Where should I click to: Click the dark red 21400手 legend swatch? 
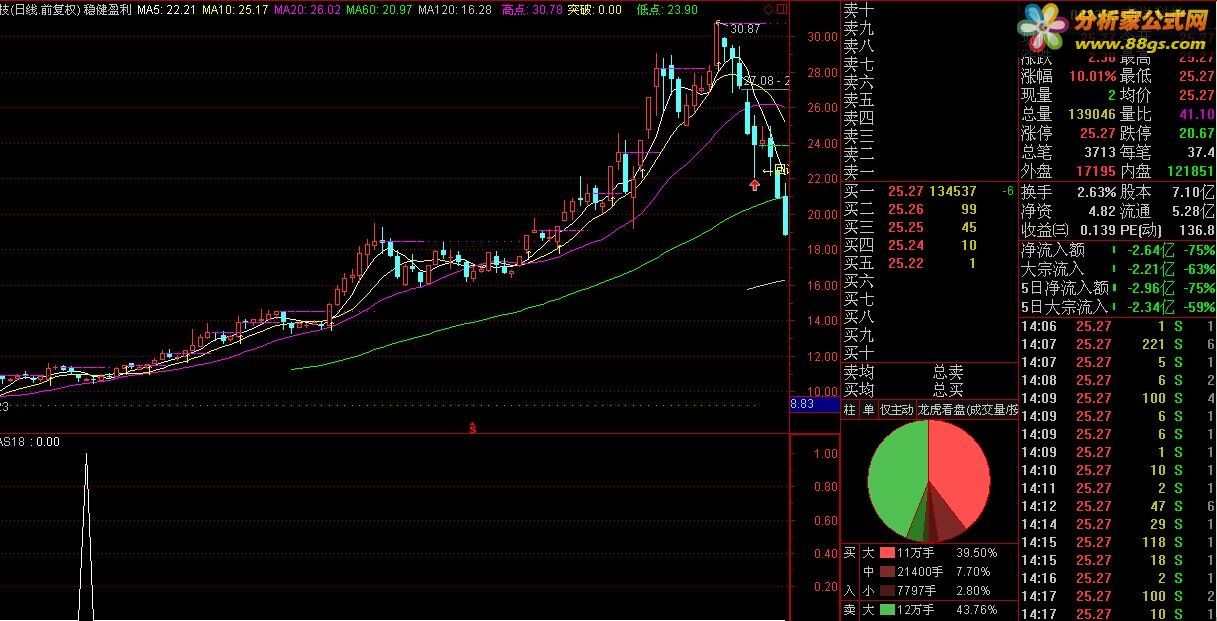tap(887, 572)
